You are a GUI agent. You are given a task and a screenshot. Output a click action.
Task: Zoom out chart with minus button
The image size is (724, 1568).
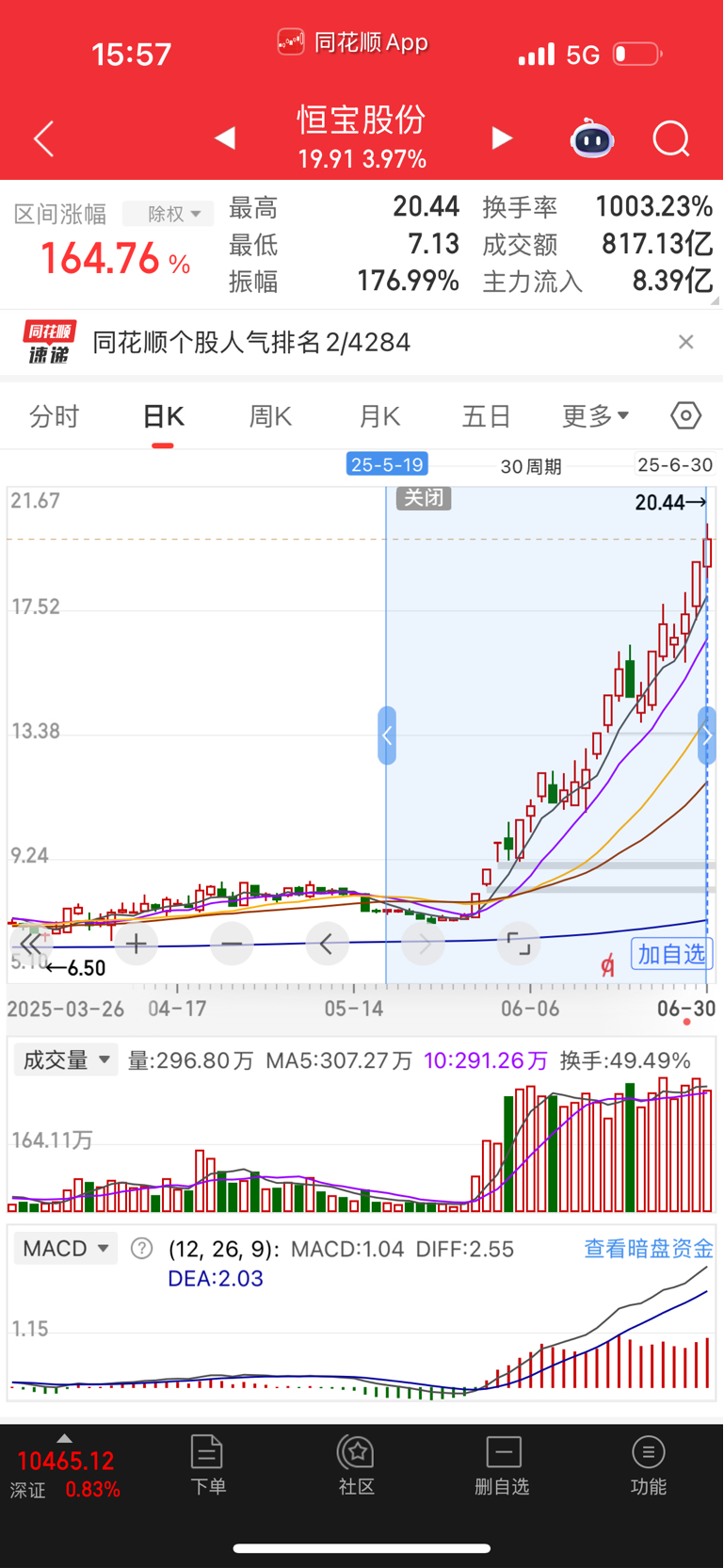coord(232,944)
